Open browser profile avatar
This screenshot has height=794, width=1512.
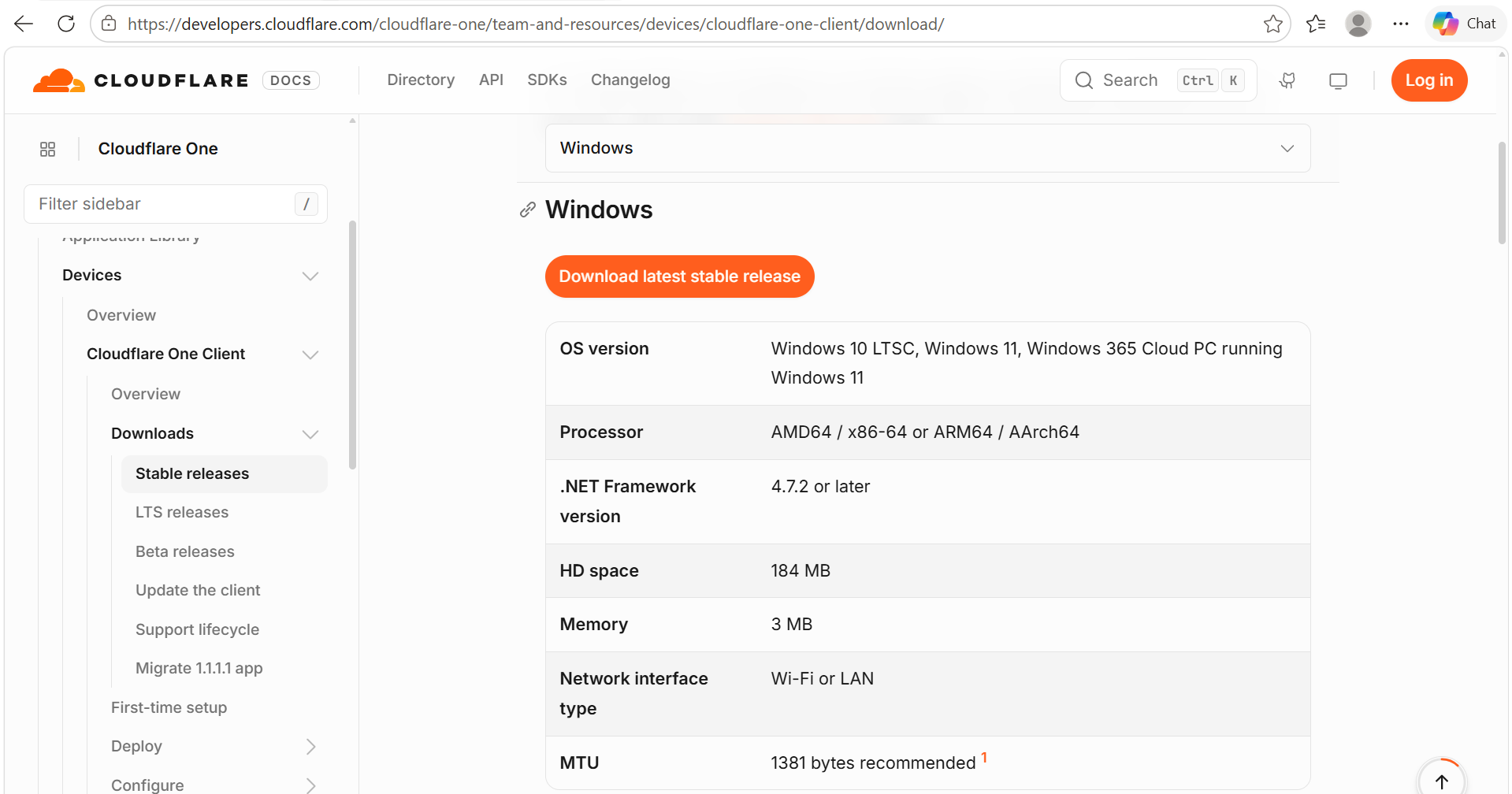click(x=1358, y=24)
